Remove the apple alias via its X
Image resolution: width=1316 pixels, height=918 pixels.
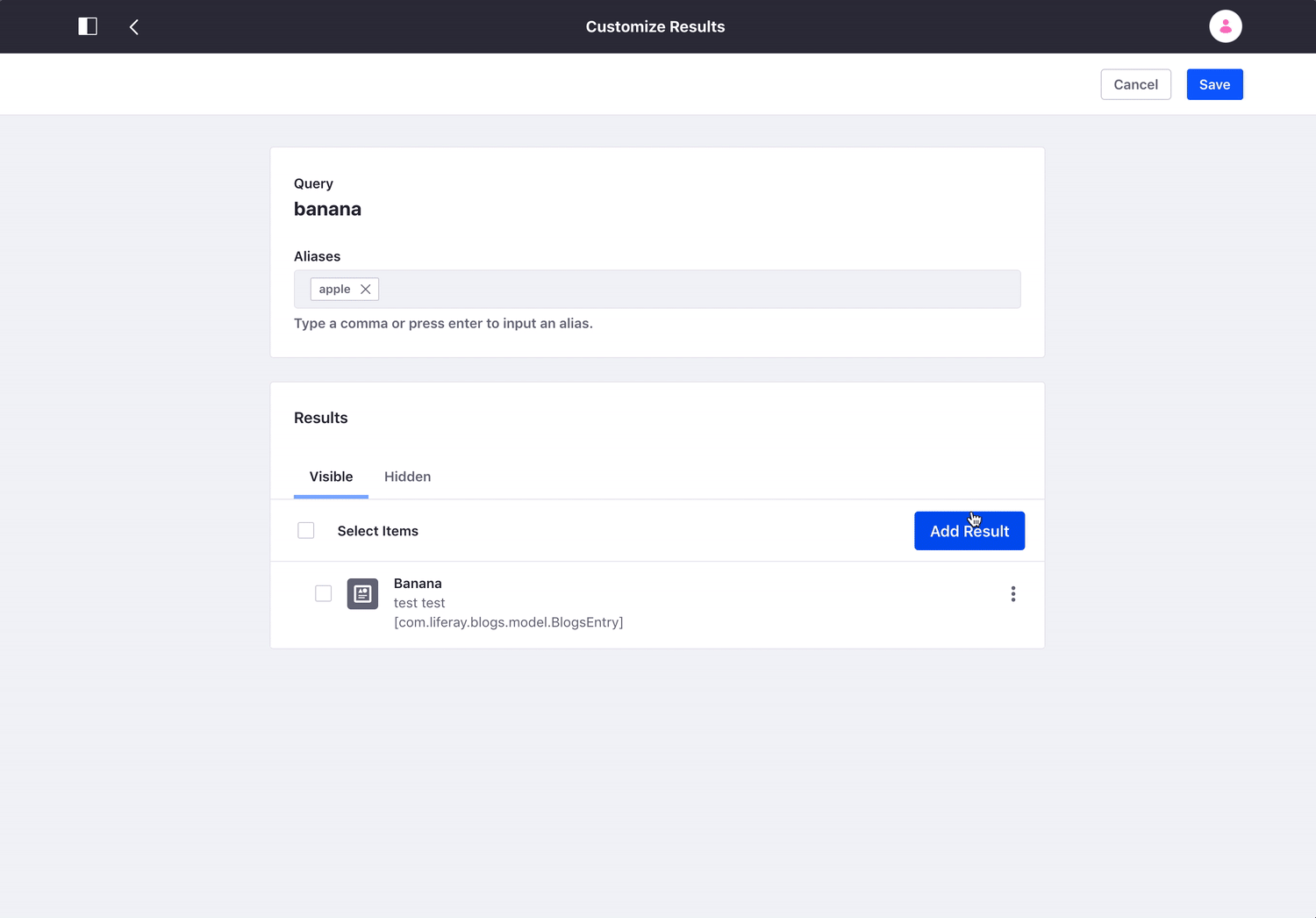(365, 289)
